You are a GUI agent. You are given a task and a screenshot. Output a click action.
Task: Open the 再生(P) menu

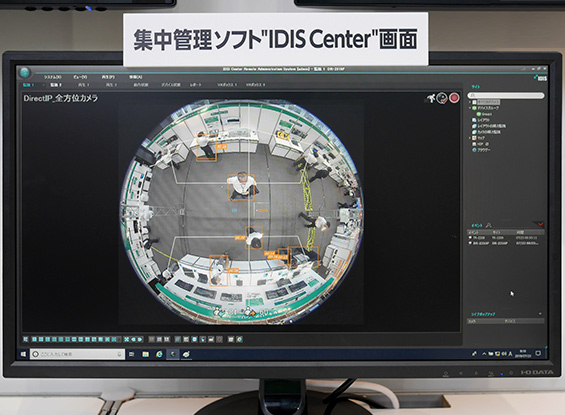108,77
